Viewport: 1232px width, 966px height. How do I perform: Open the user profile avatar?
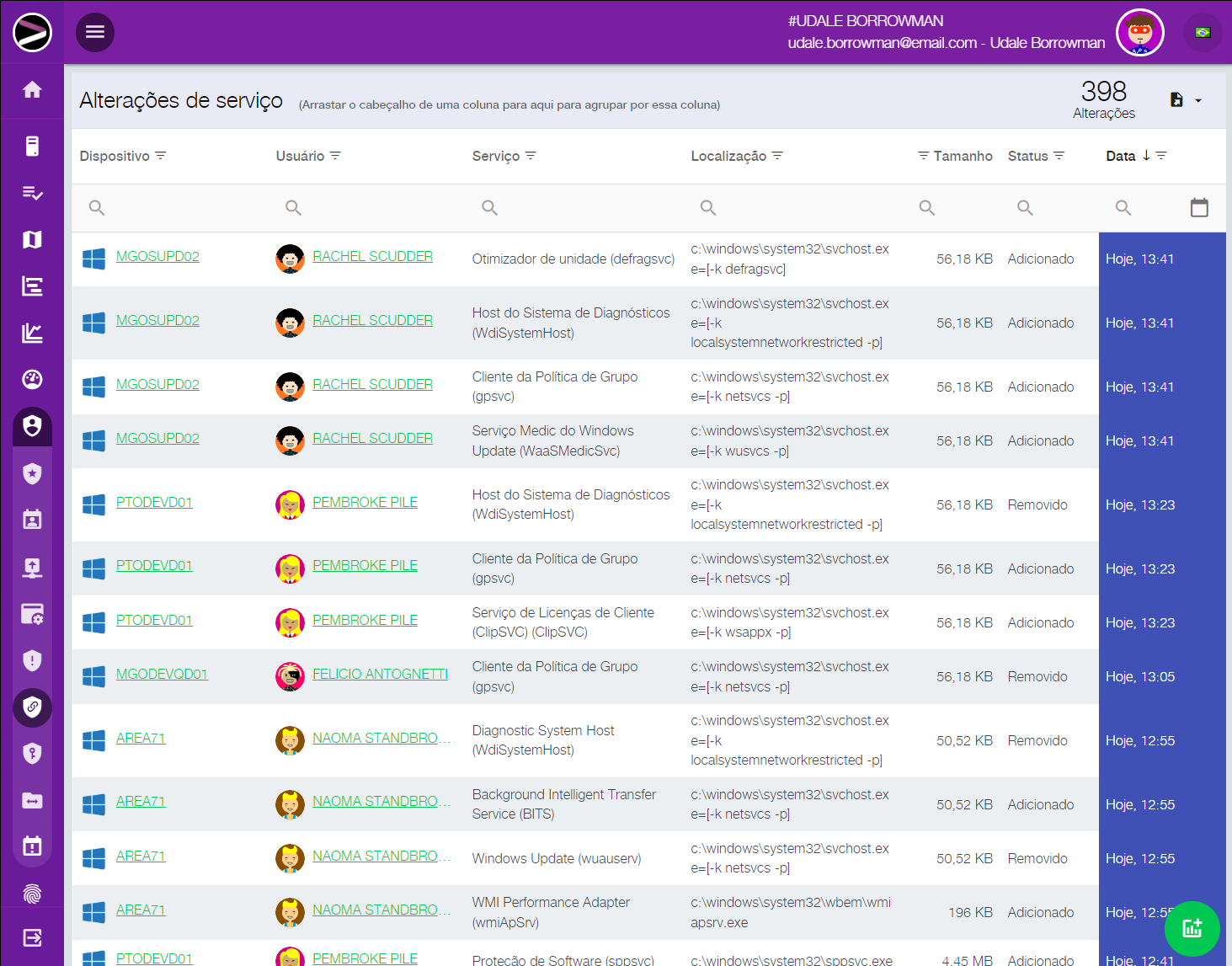tap(1139, 33)
